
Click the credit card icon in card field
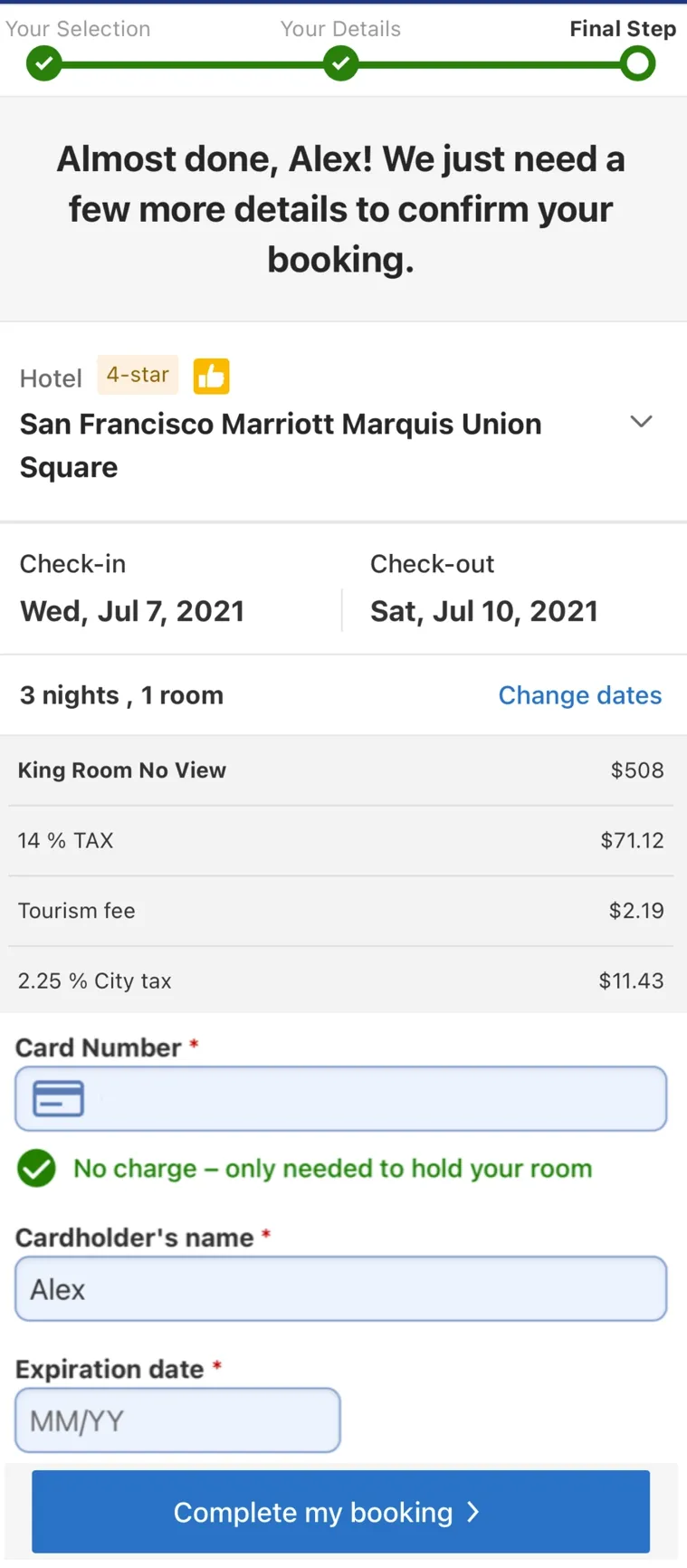[58, 1098]
